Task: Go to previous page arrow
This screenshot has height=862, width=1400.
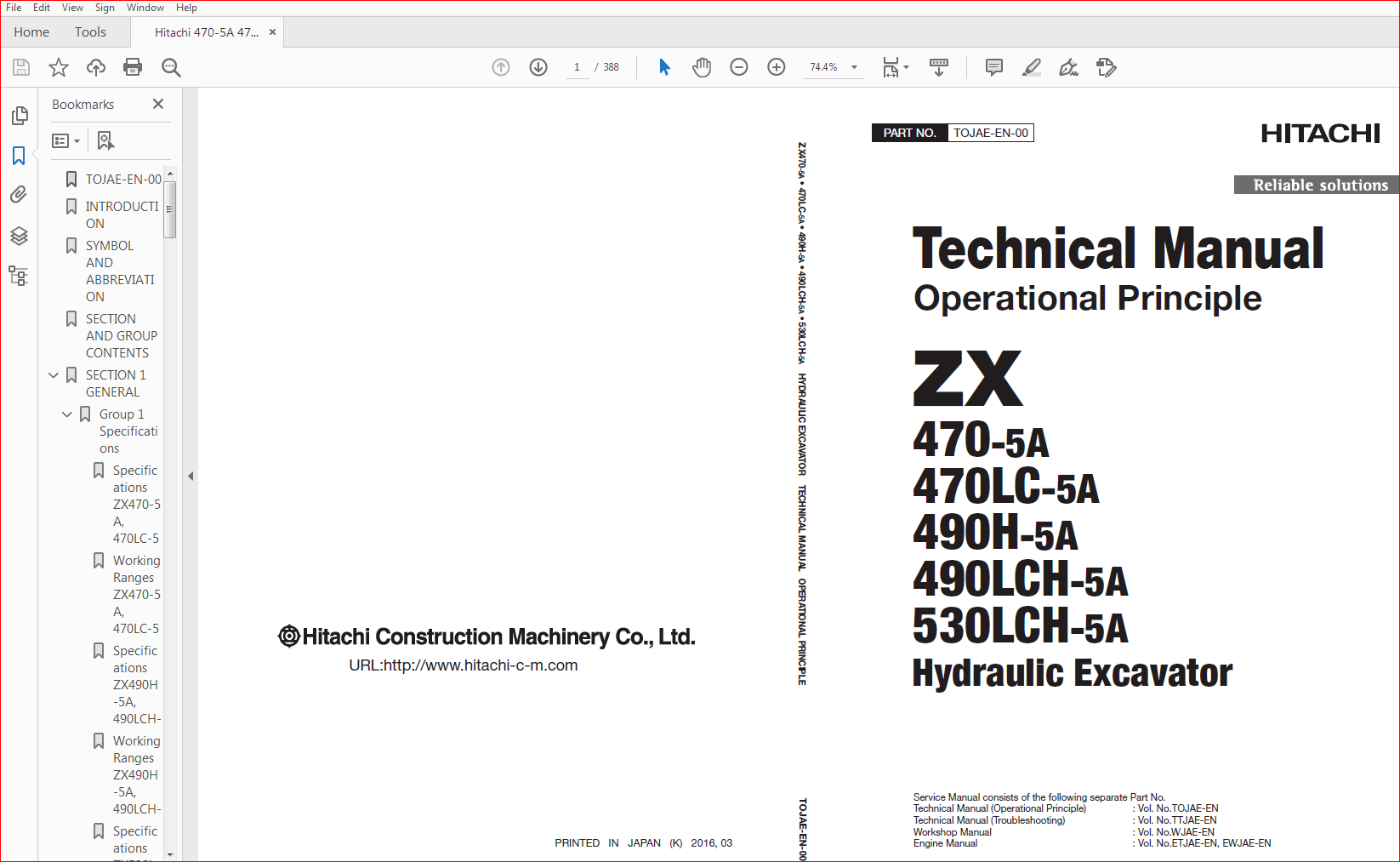Action: pos(501,67)
